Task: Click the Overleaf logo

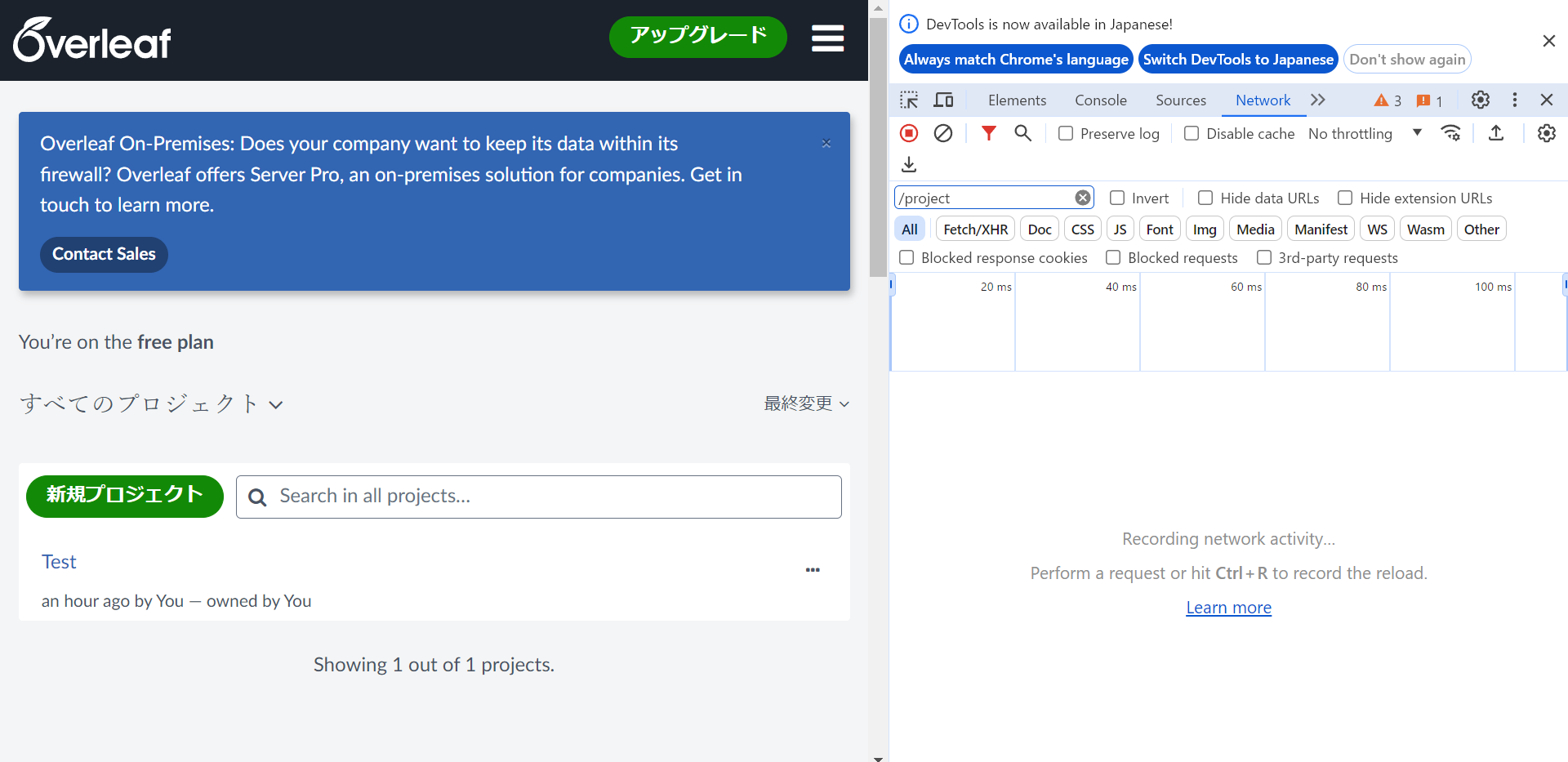Action: (92, 40)
